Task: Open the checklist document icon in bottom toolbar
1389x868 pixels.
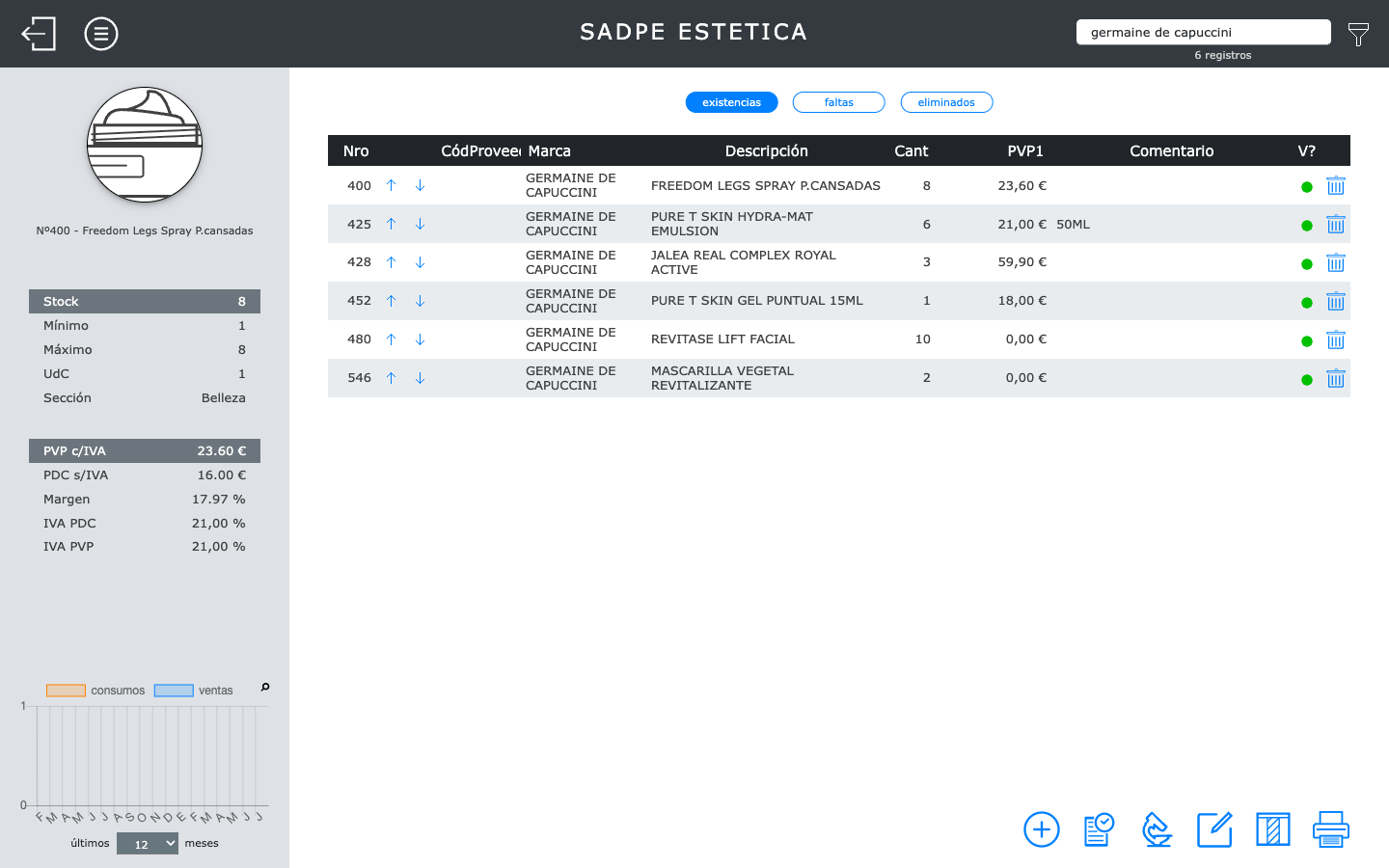Action: (x=1099, y=829)
